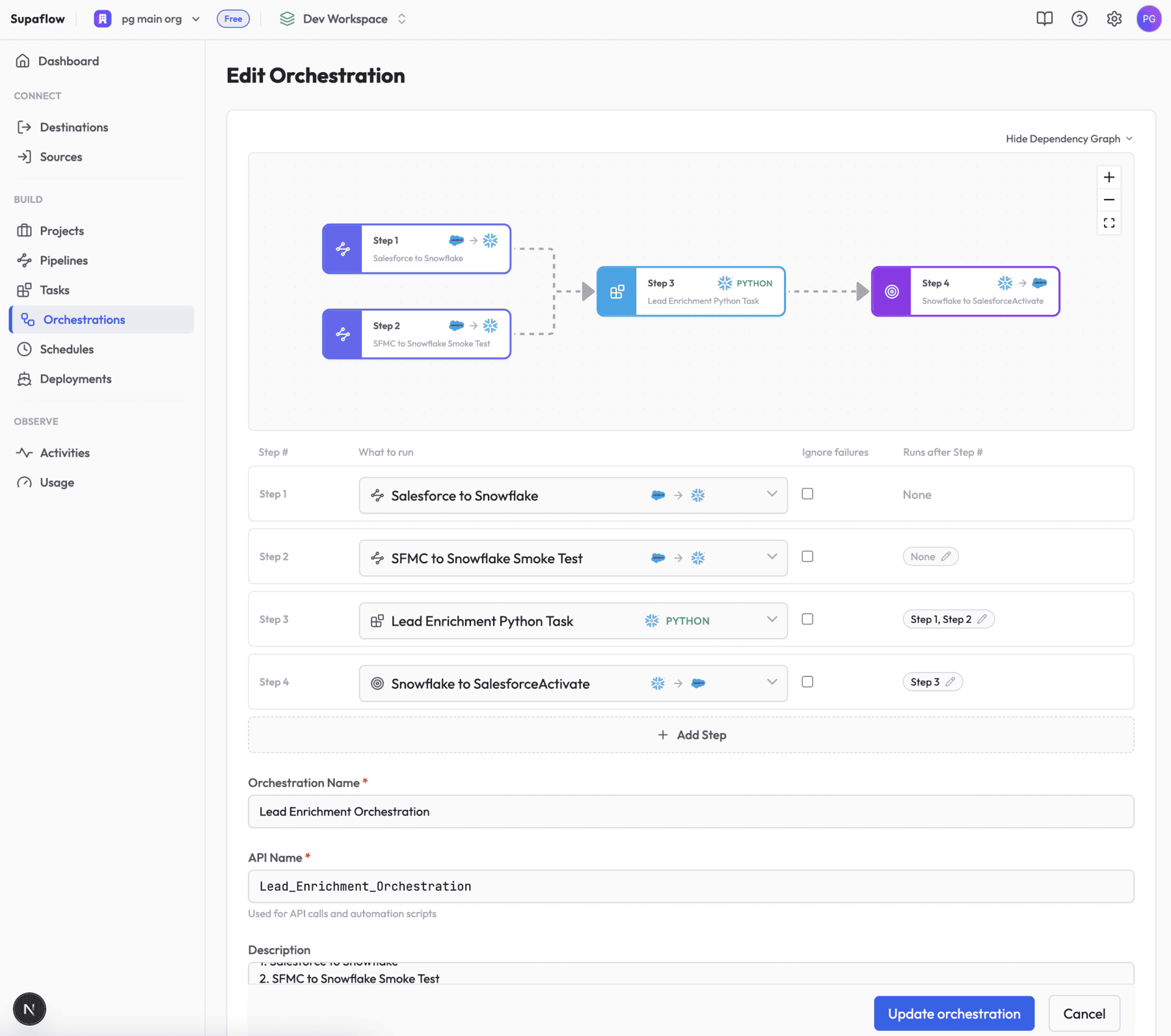This screenshot has width=1171, height=1036.
Task: Focus the Orchestration Name field
Action: [691, 811]
